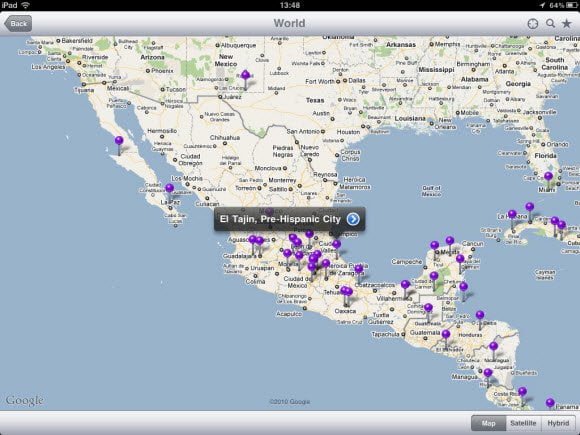The width and height of the screenshot is (580, 435).
Task: Tap the Back button
Action: point(18,24)
